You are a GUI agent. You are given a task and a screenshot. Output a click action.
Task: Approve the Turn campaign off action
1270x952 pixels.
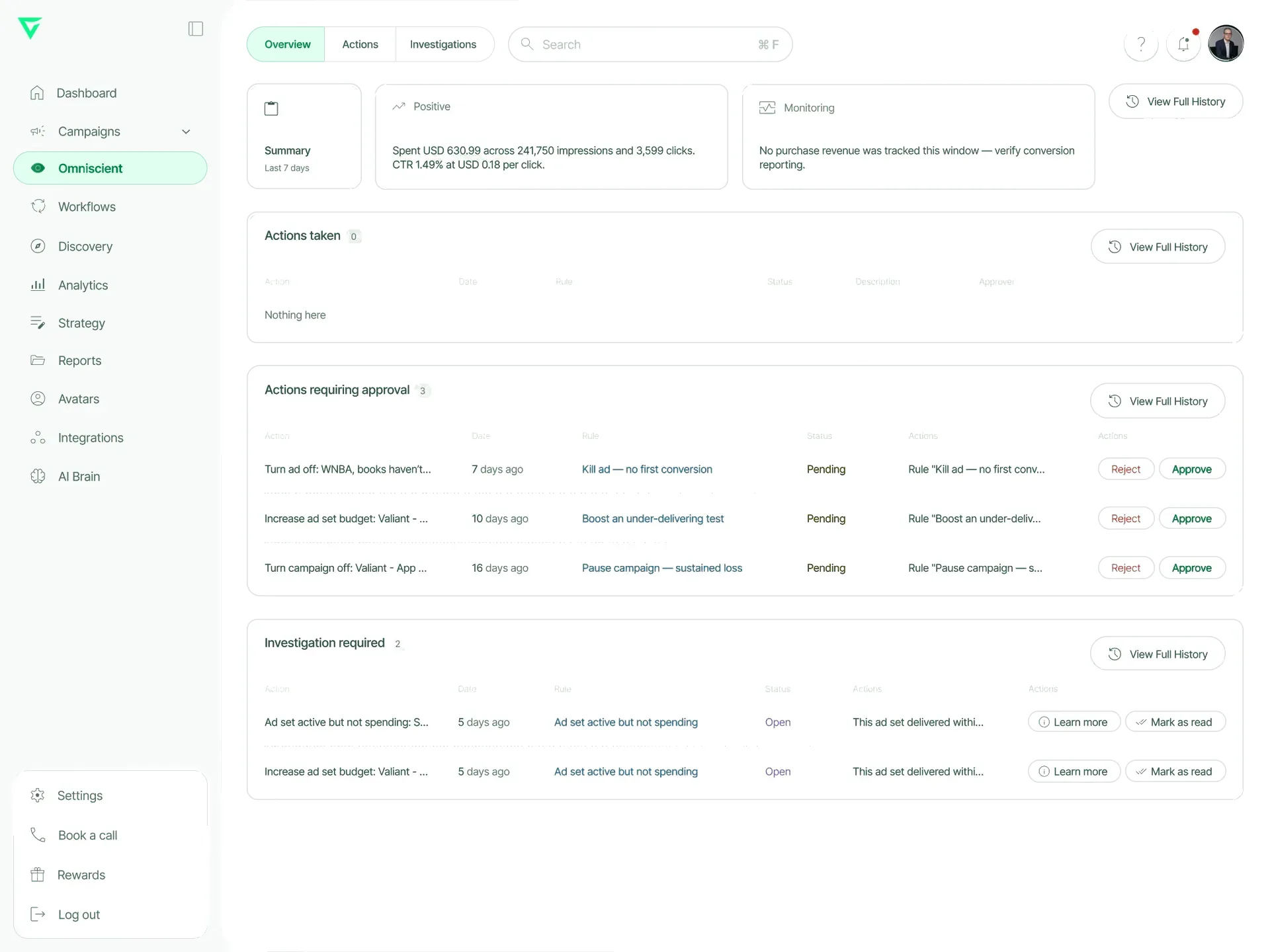1192,568
